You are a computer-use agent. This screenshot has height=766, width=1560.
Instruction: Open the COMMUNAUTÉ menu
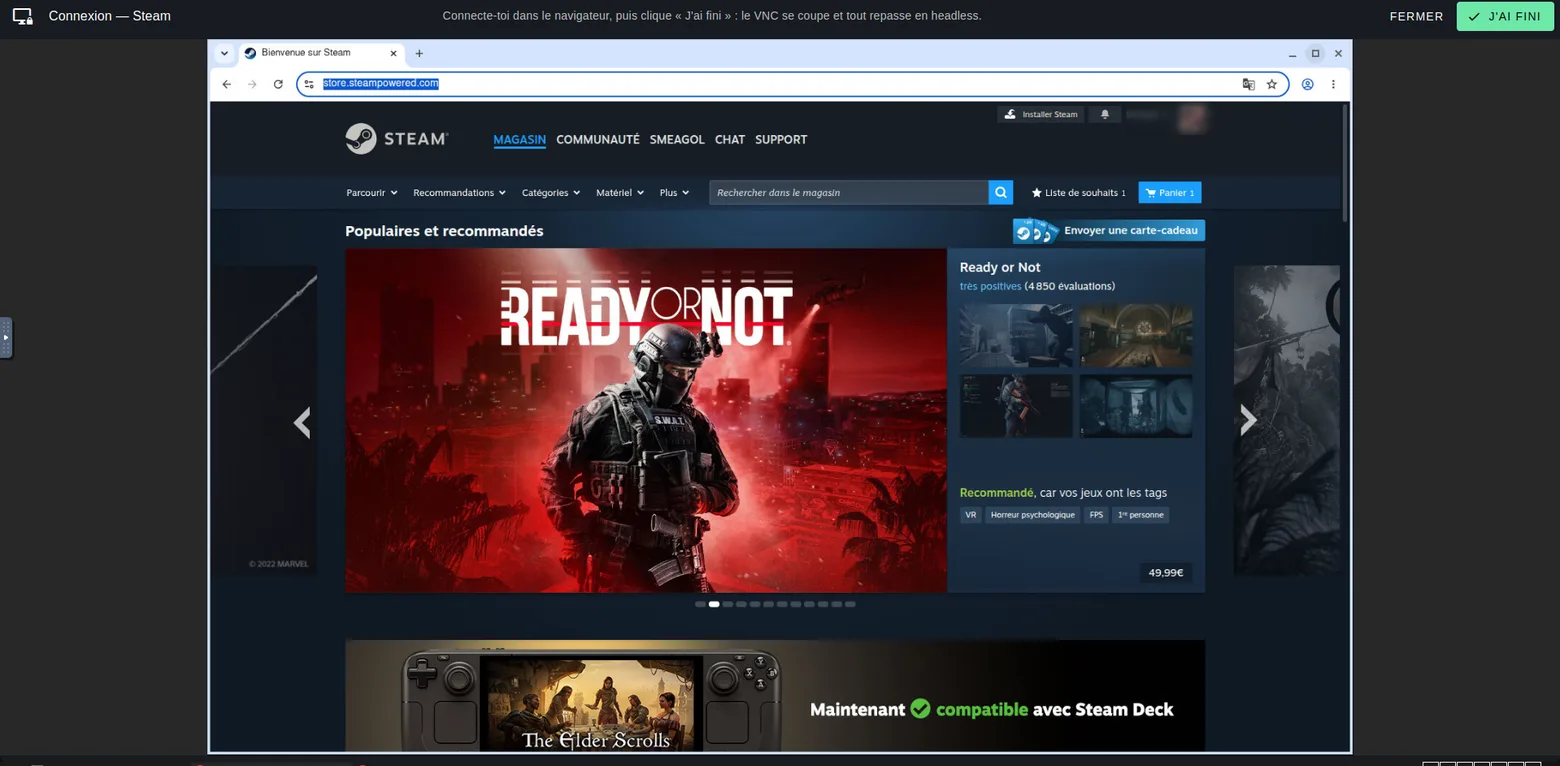(x=598, y=140)
